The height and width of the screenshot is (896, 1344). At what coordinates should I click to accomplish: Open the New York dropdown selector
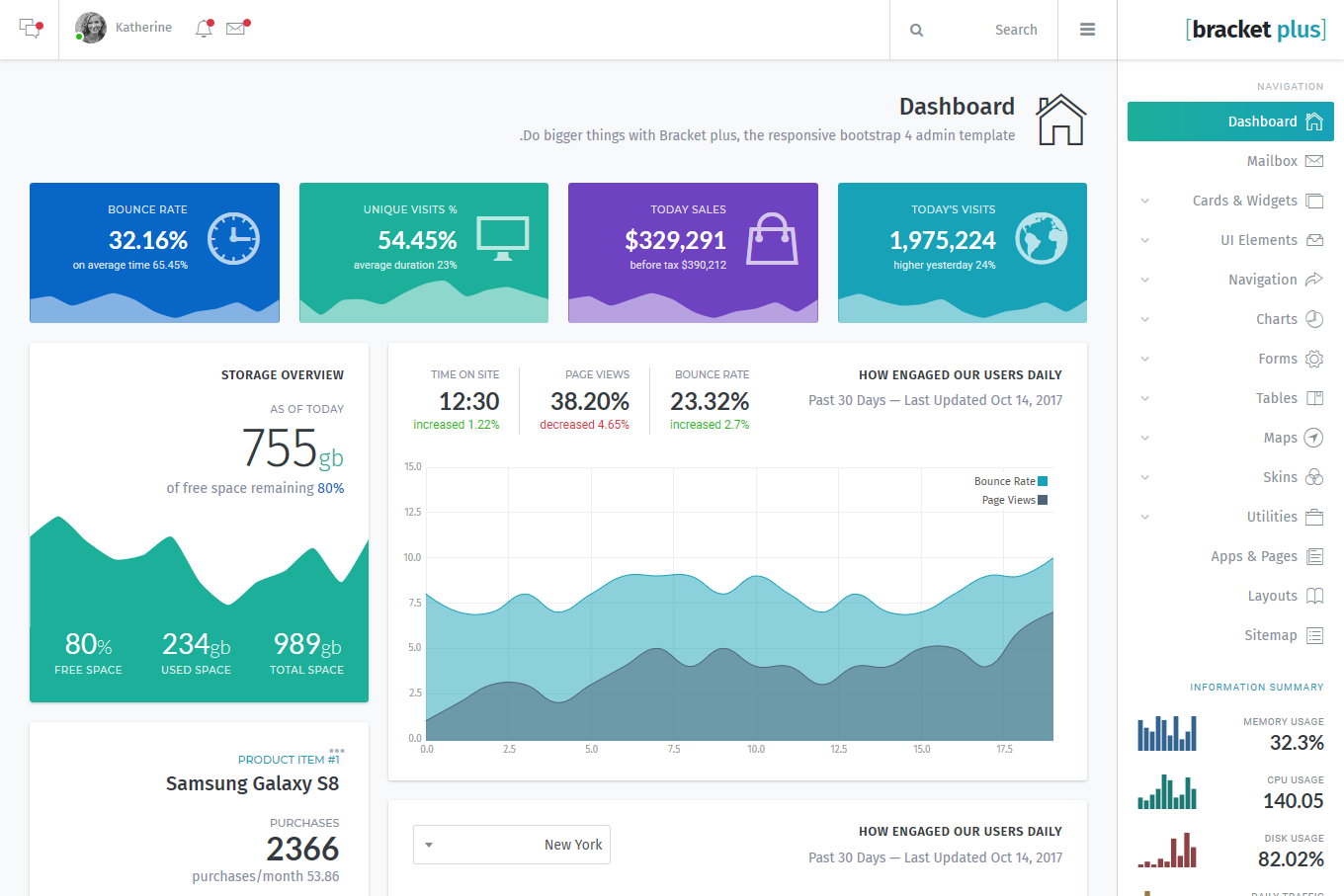pyautogui.click(x=511, y=845)
